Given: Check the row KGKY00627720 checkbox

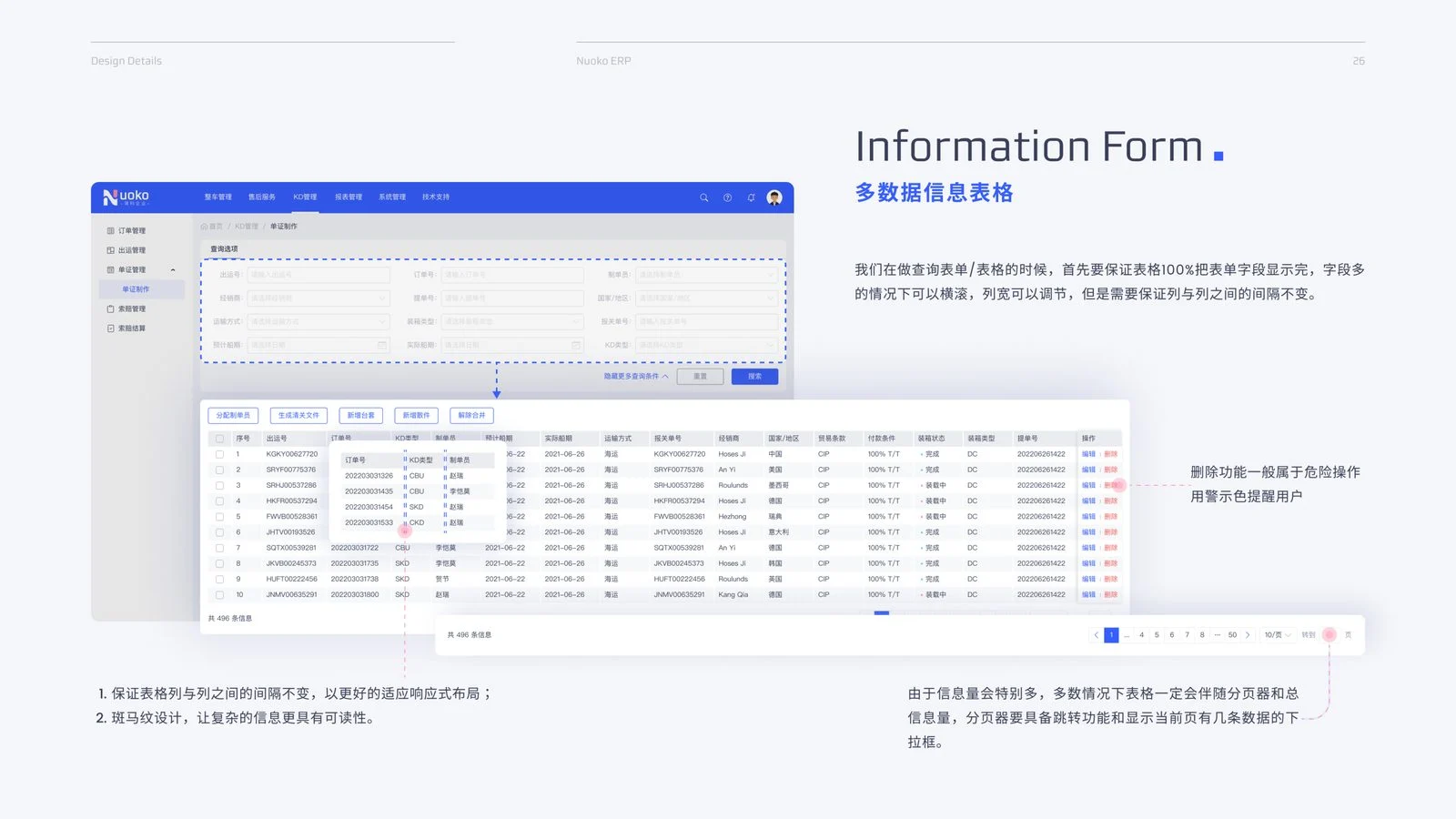Looking at the screenshot, I should (219, 454).
